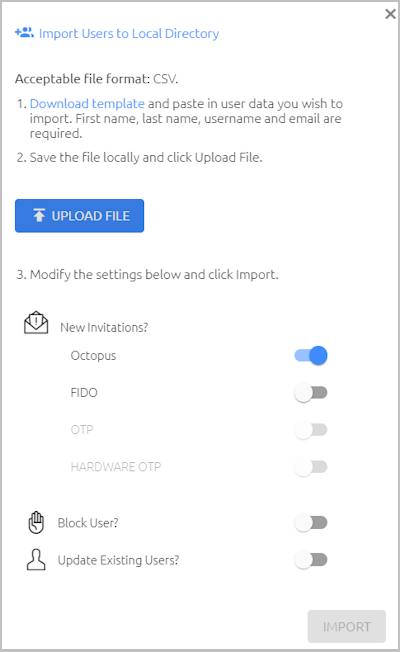
Task: Click the UPLOAD FILE button text
Action: 91,216
